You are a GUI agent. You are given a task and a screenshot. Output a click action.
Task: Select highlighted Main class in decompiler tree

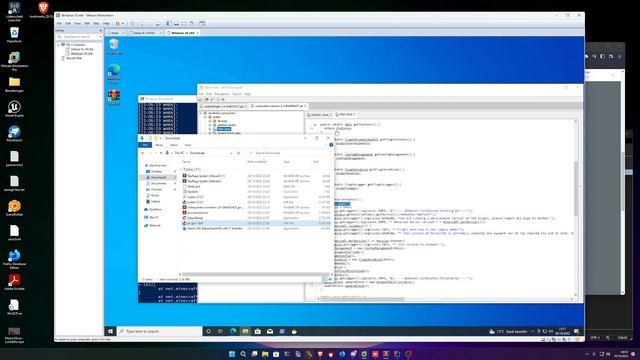(224, 129)
